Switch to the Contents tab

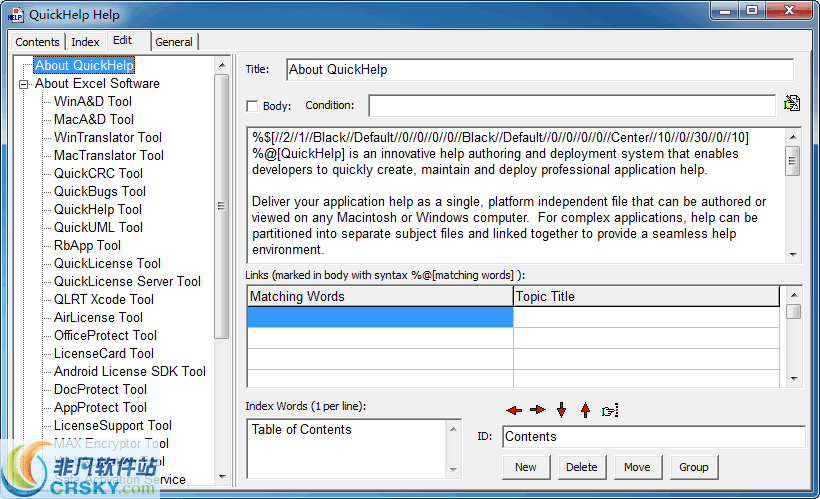37,42
